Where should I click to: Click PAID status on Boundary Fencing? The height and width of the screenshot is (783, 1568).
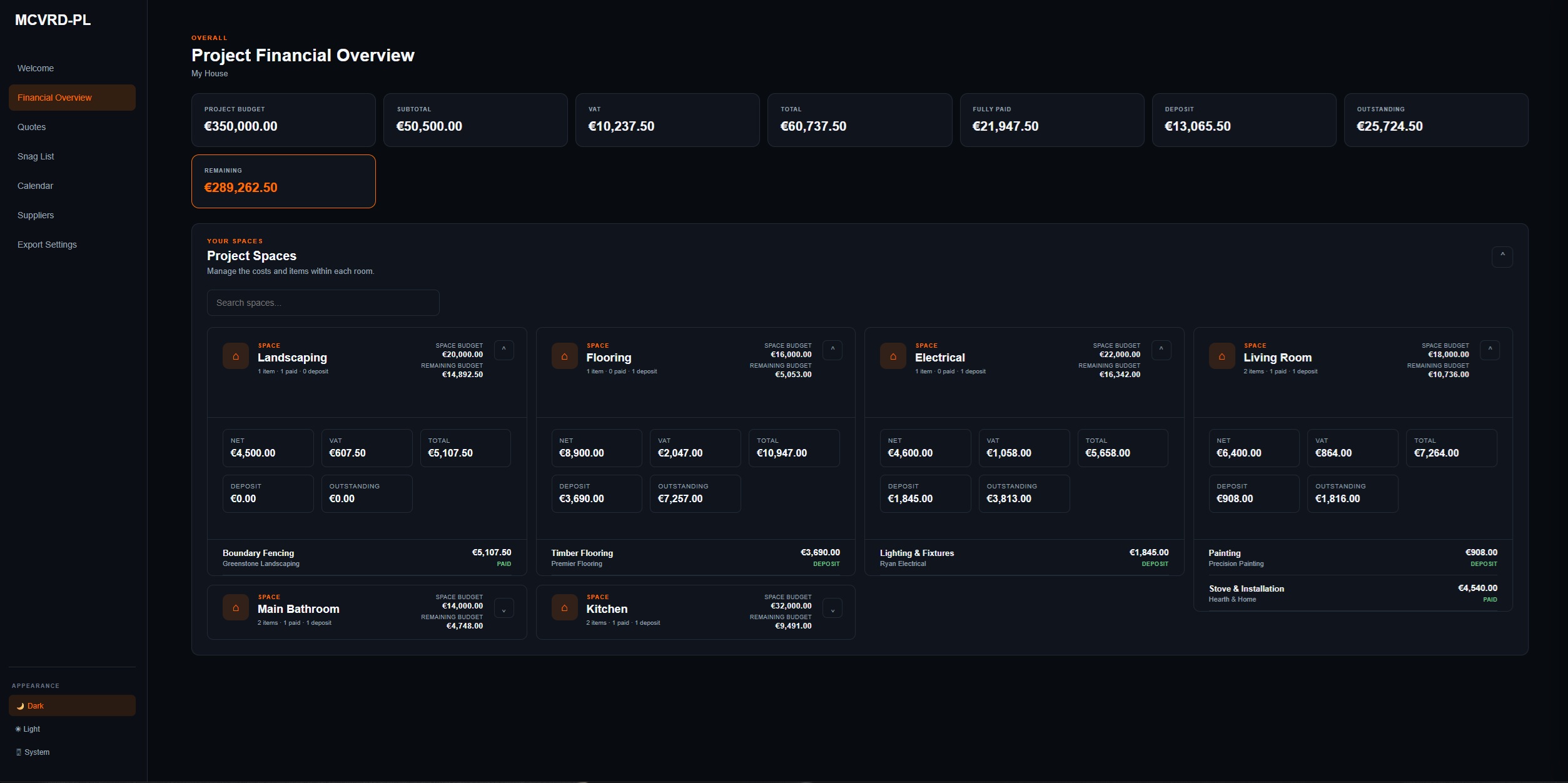[503, 564]
